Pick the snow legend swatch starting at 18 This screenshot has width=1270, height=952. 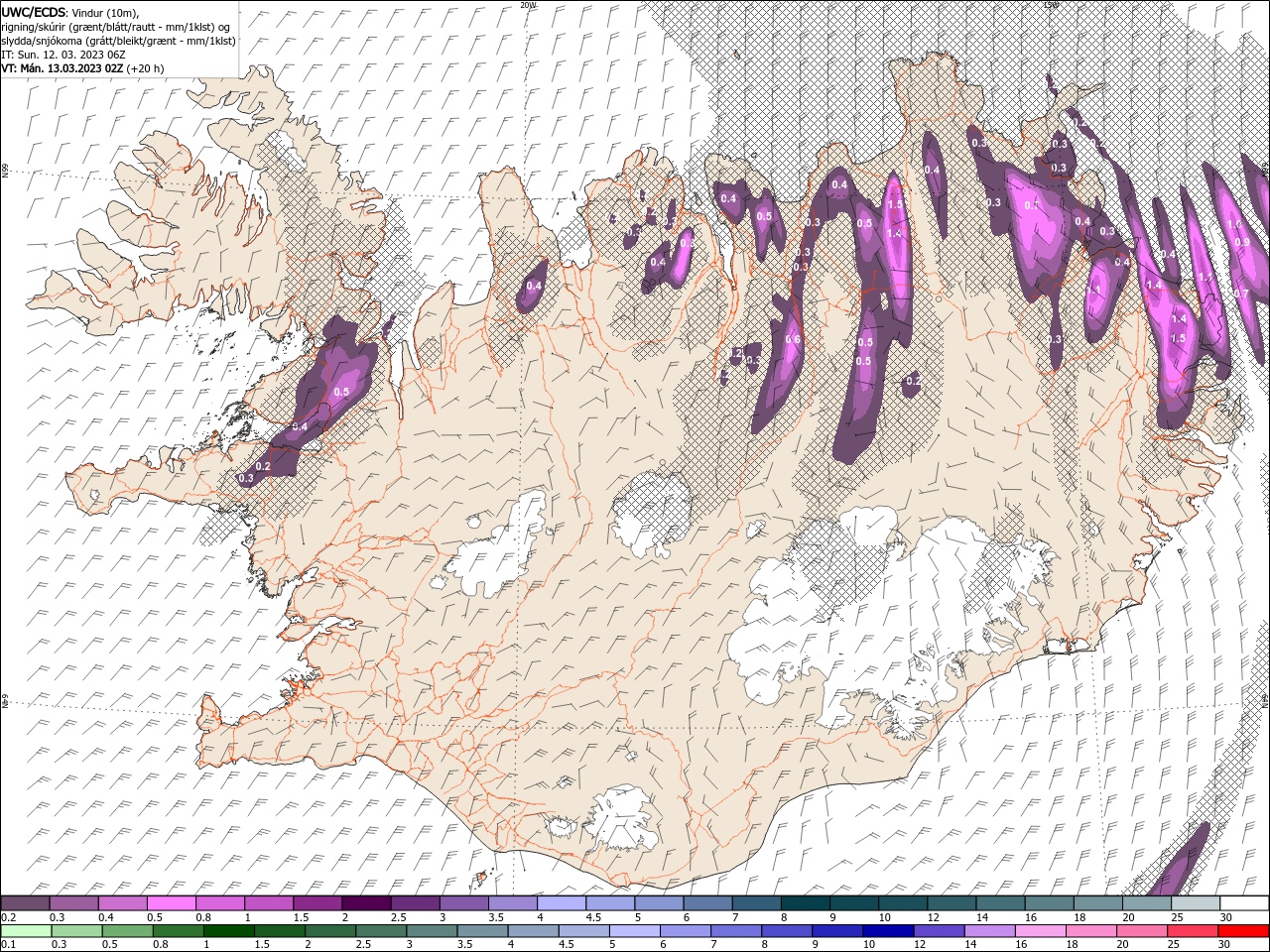point(1099,902)
